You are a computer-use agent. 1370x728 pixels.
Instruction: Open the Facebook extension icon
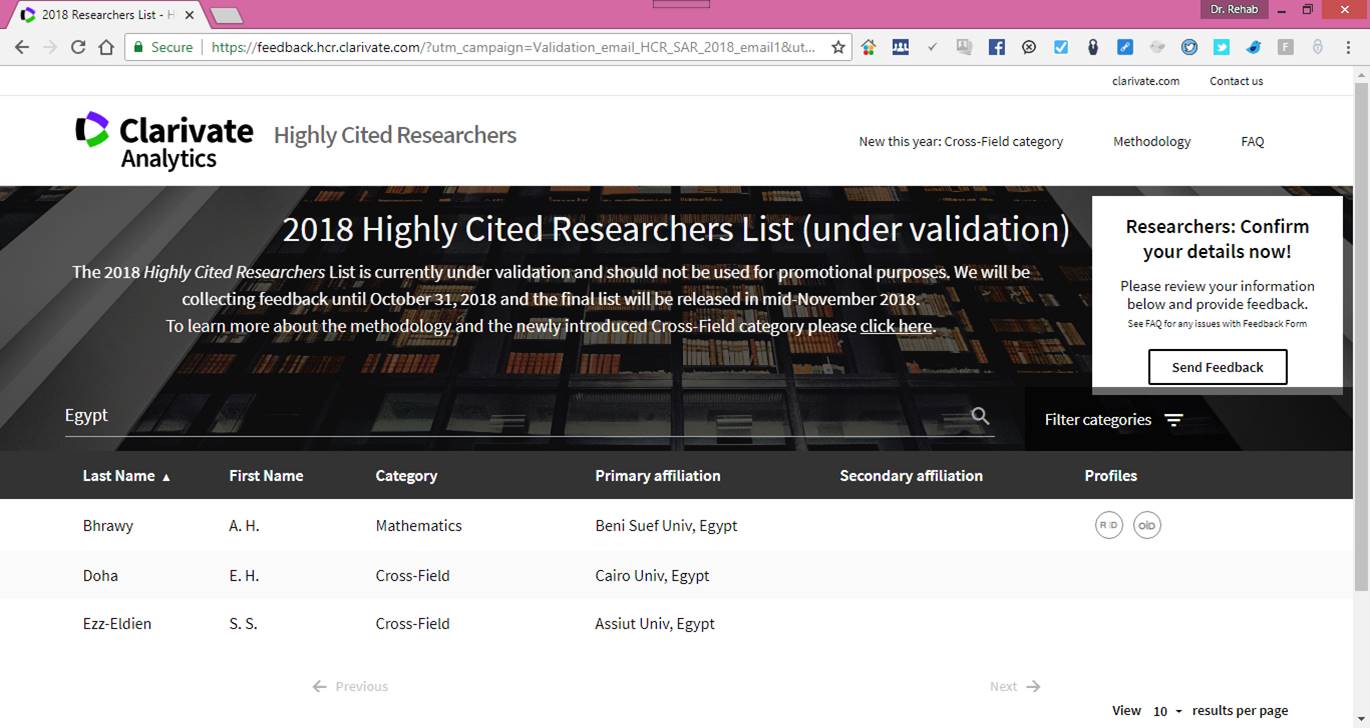[x=996, y=47]
